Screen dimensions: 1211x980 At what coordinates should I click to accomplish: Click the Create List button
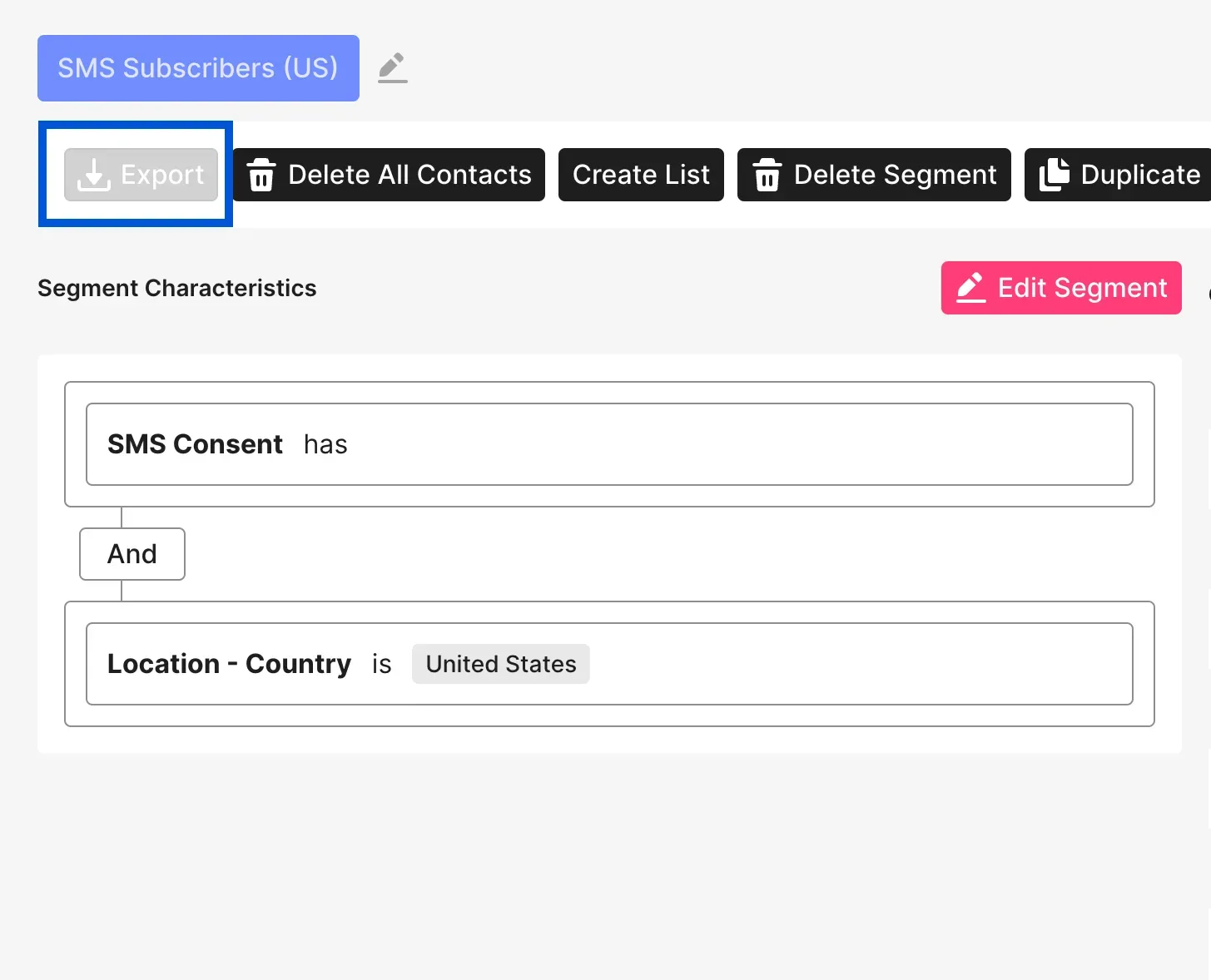pyautogui.click(x=641, y=175)
